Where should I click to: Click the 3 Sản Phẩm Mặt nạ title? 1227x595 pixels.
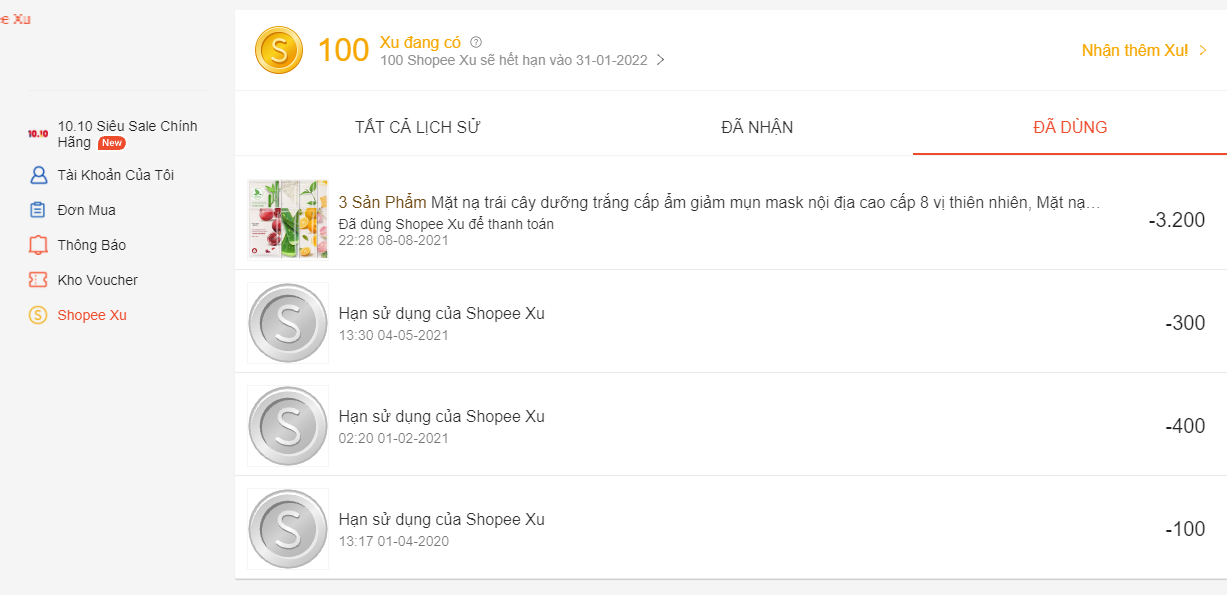point(719,202)
